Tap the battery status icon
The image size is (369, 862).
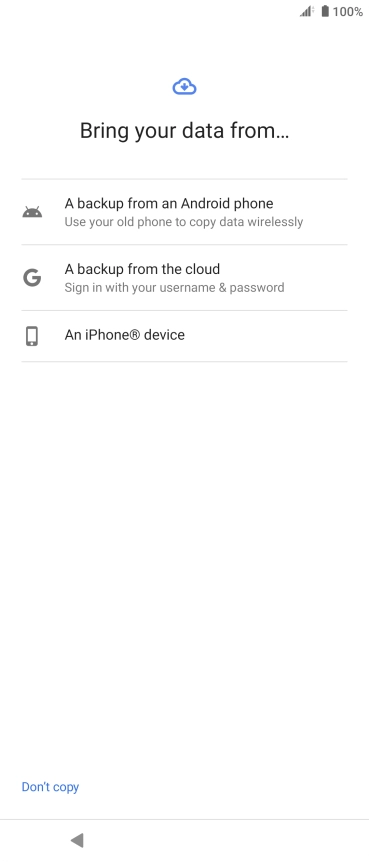point(325,11)
